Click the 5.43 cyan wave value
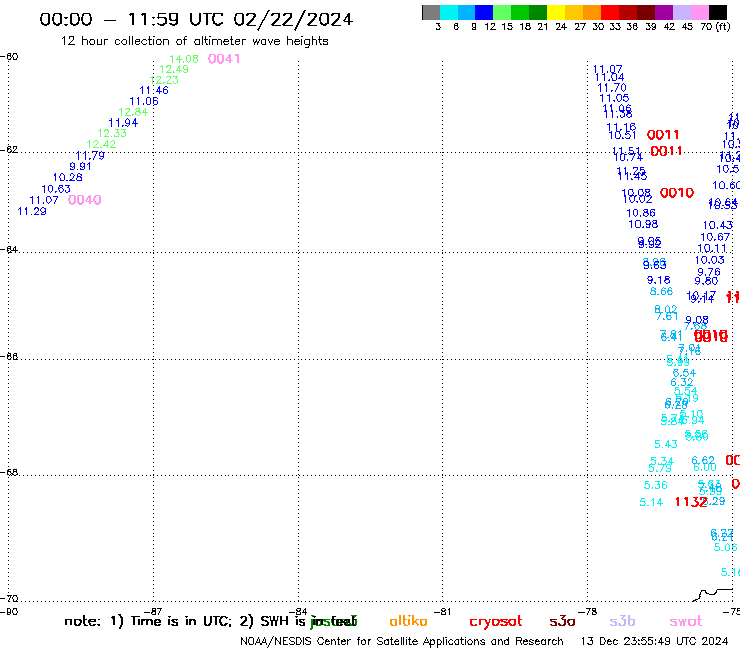The width and height of the screenshot is (740, 650). (666, 445)
